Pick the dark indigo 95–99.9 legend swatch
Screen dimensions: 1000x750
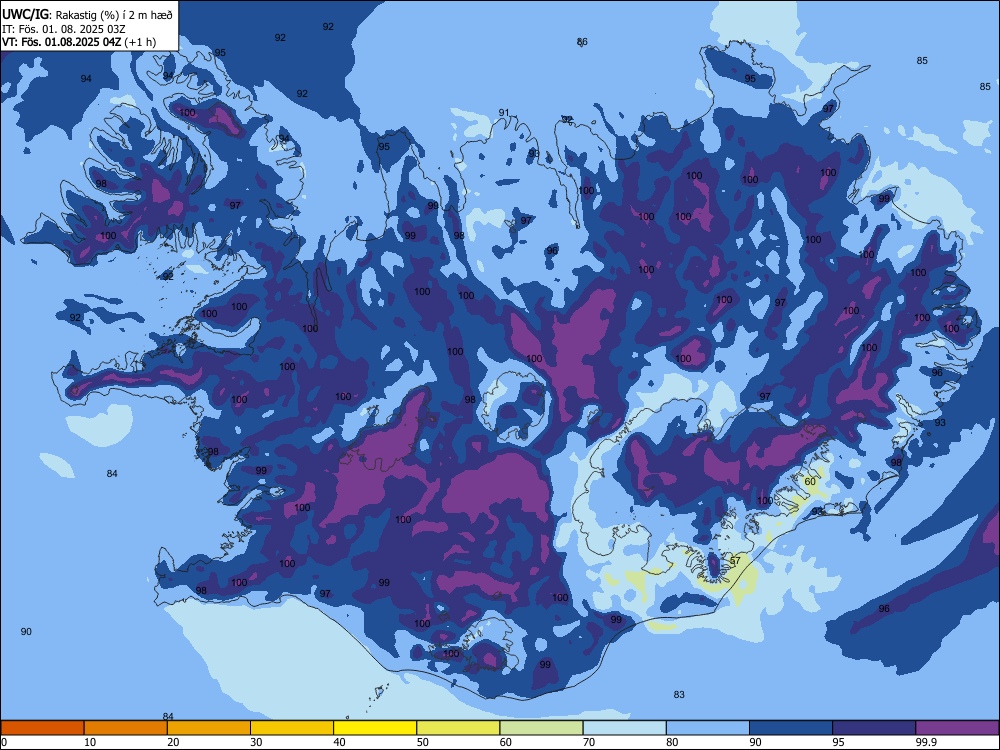(x=874, y=728)
